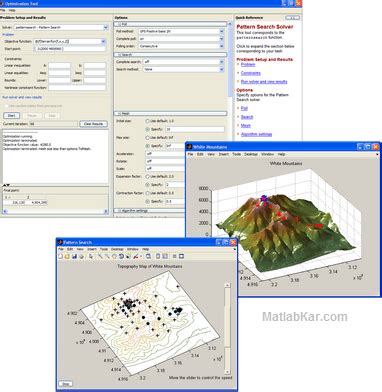Click Hide Plot Tools icon in Pattern Search toolbar
The height and width of the screenshot is (392, 382).
tap(174, 256)
